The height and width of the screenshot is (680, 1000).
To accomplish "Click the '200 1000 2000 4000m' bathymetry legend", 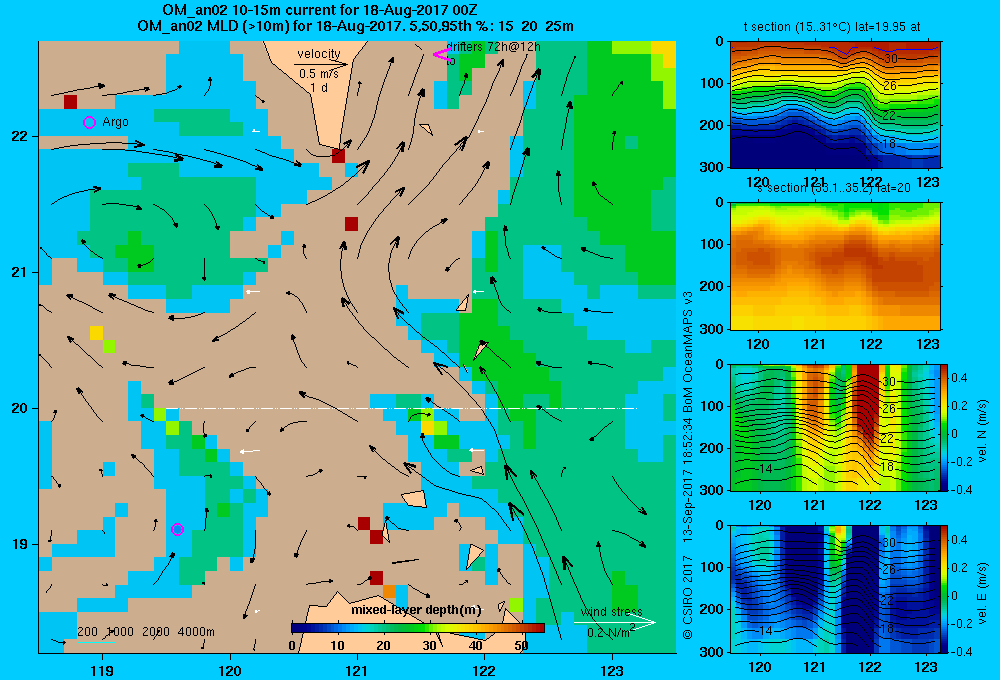I will tap(145, 632).
